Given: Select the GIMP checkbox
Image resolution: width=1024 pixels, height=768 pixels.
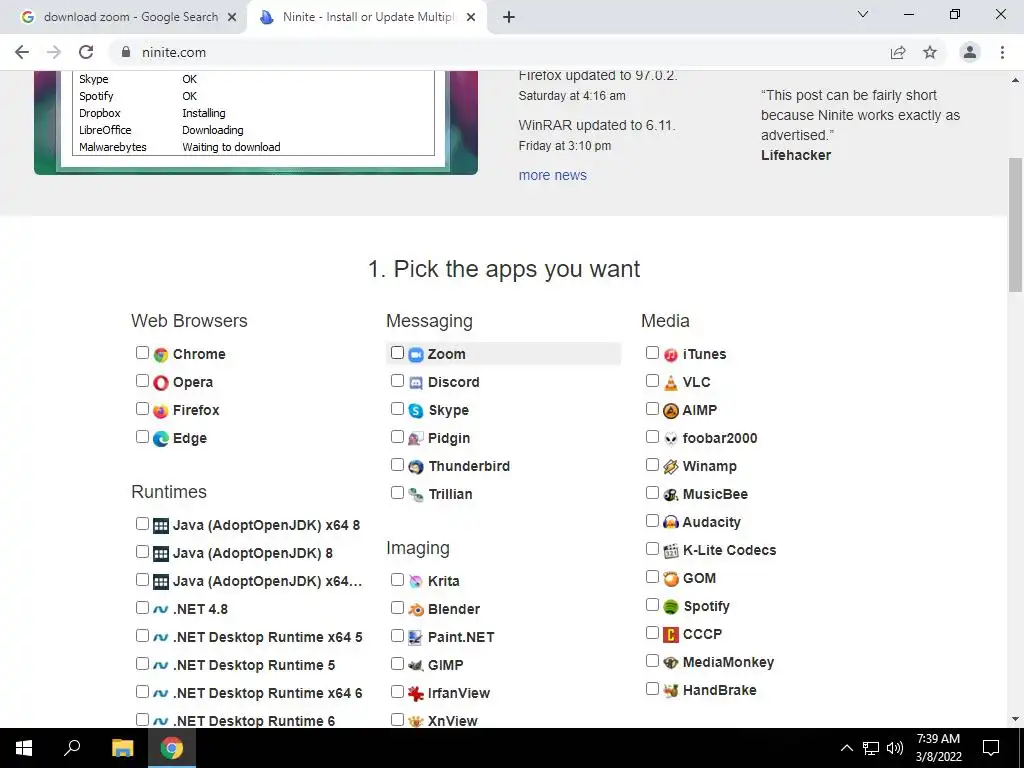Looking at the screenshot, I should 397,664.
